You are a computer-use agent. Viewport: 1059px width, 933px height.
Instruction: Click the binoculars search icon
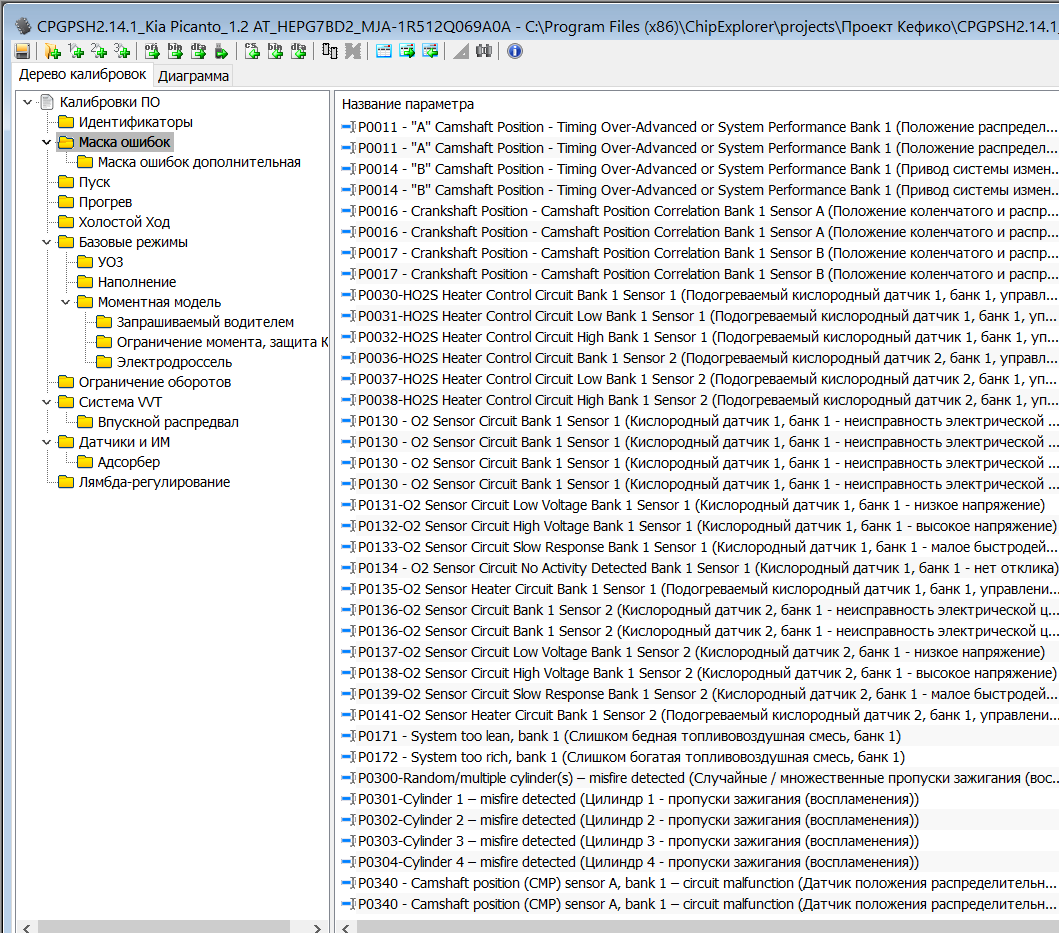(484, 51)
